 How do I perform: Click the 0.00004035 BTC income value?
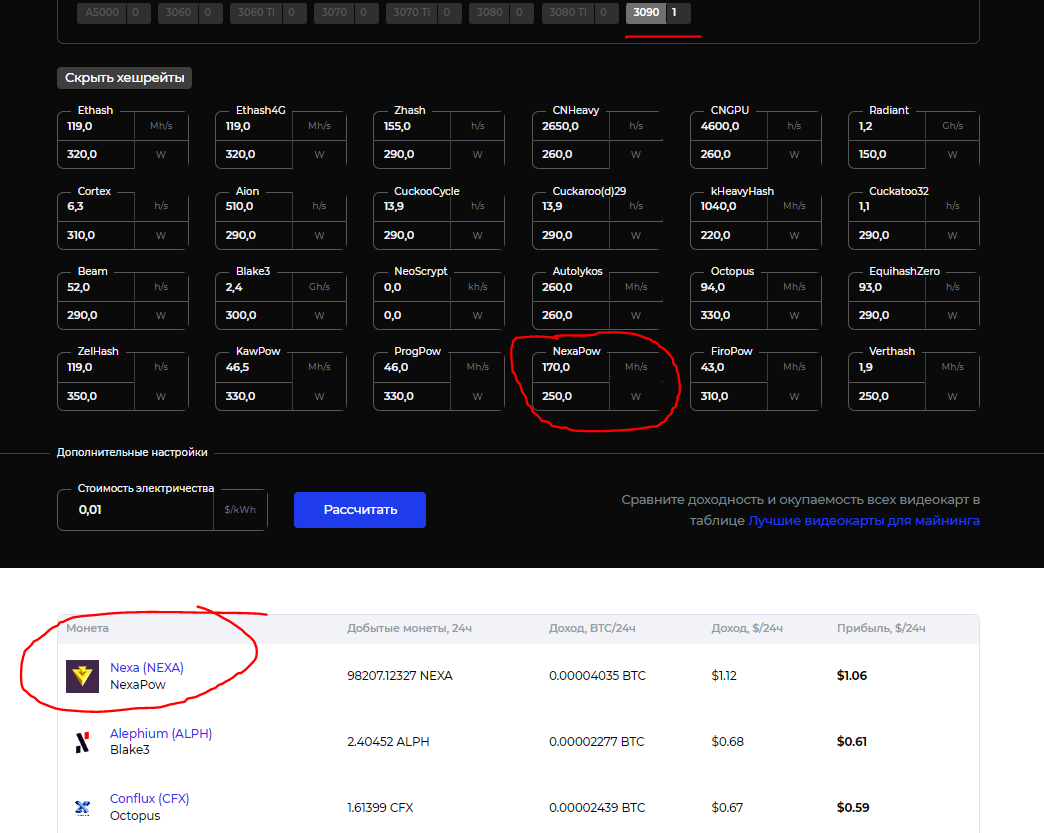point(597,676)
